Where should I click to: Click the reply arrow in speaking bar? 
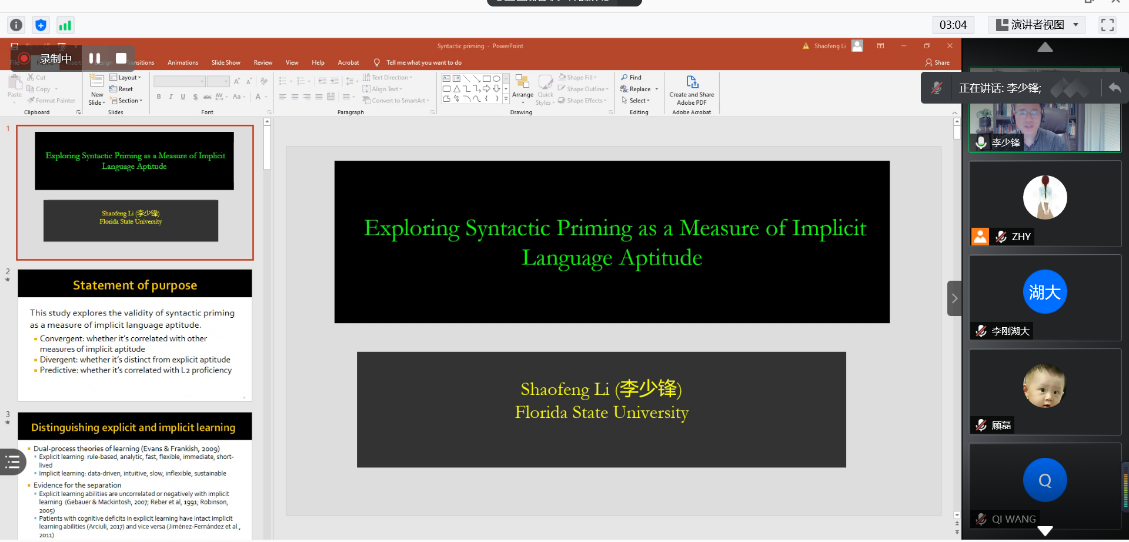(x=1114, y=88)
